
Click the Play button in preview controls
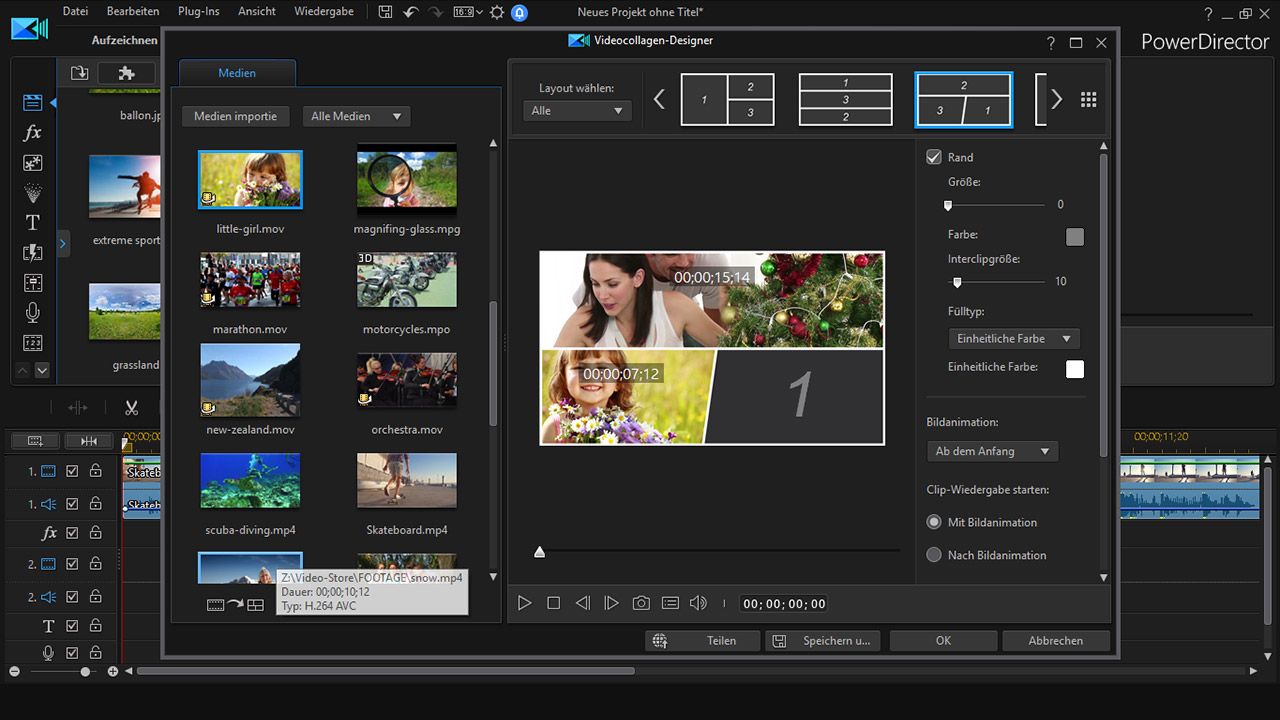click(x=524, y=603)
